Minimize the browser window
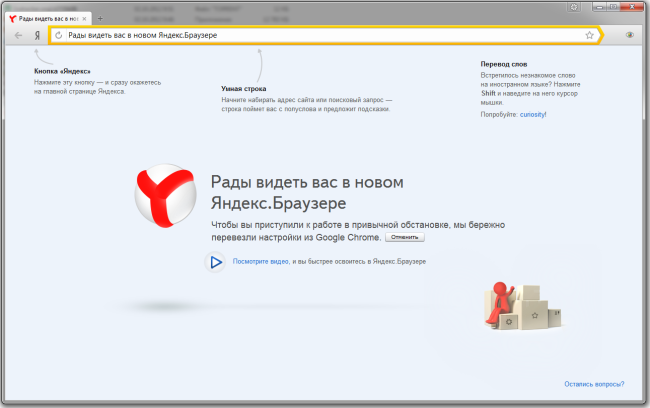Screen dimensions: 650x408 click(x=599, y=6)
